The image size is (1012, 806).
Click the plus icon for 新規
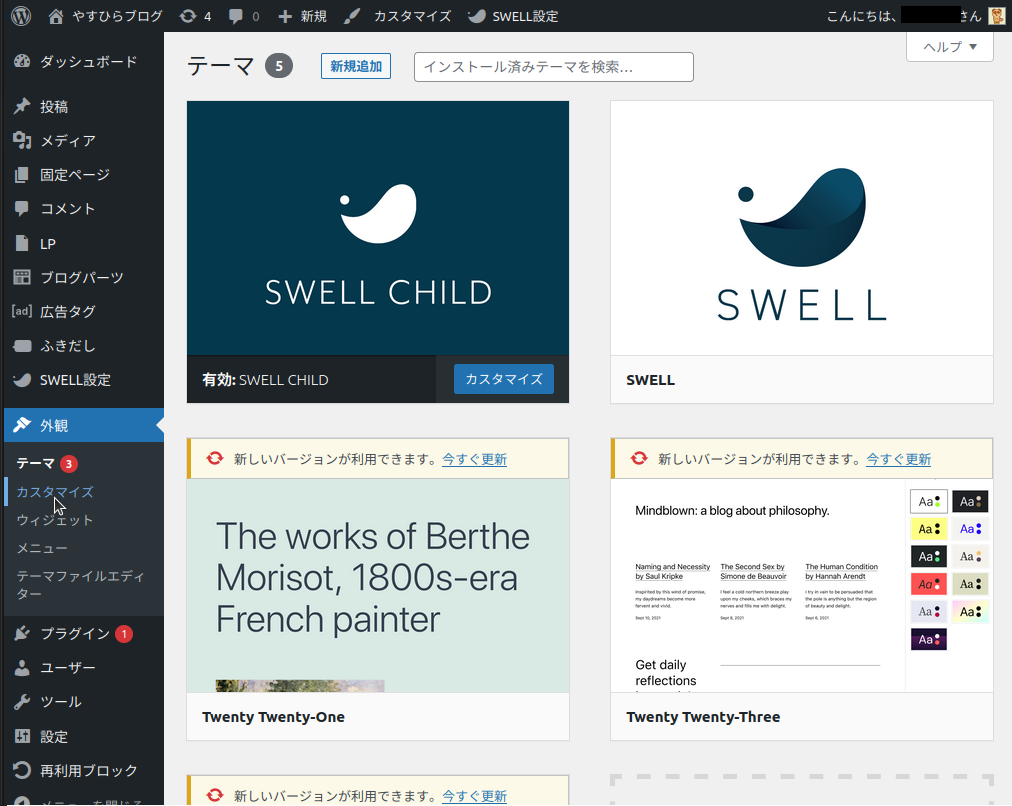click(x=285, y=16)
